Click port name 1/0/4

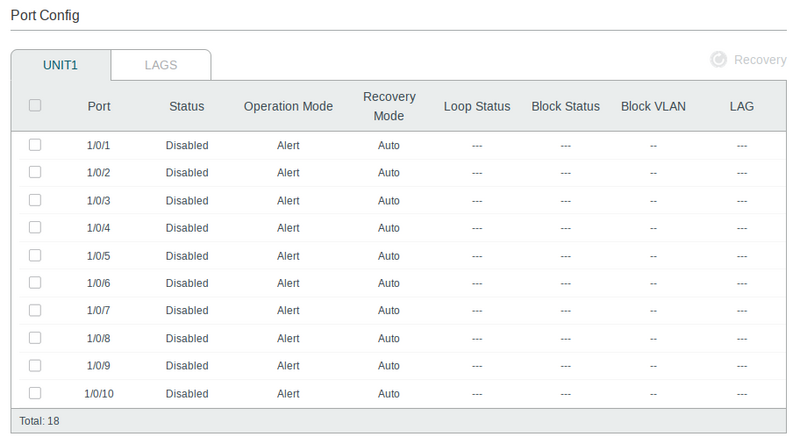(x=98, y=228)
